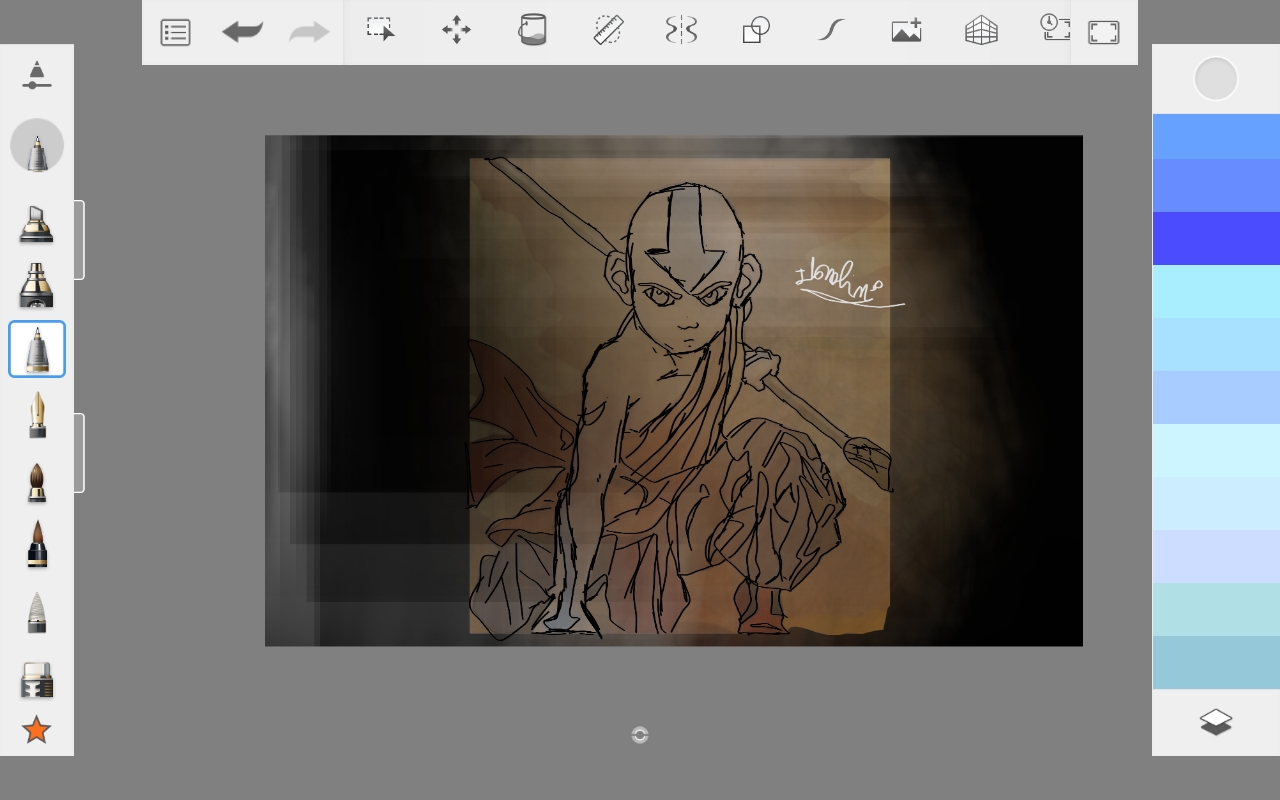Select the grey ridged cone-tip brush
1280x800 pixels.
[x=37, y=612]
